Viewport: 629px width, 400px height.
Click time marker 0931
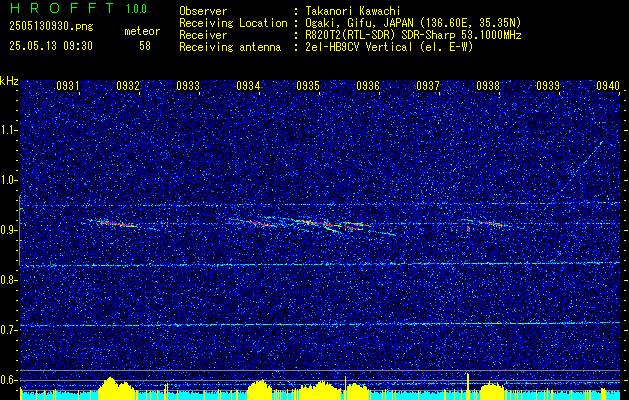coord(67,85)
